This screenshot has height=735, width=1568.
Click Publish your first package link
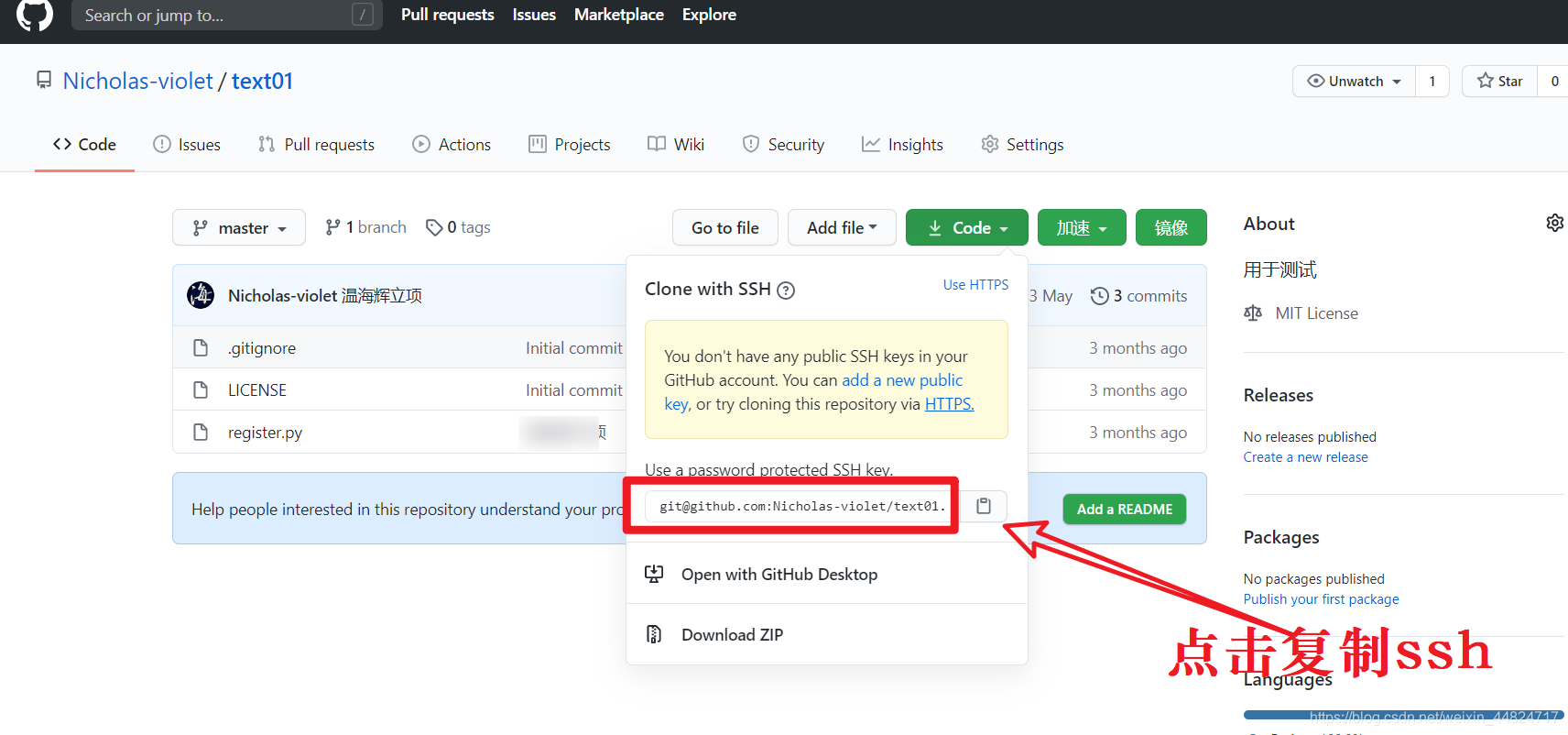[1321, 599]
